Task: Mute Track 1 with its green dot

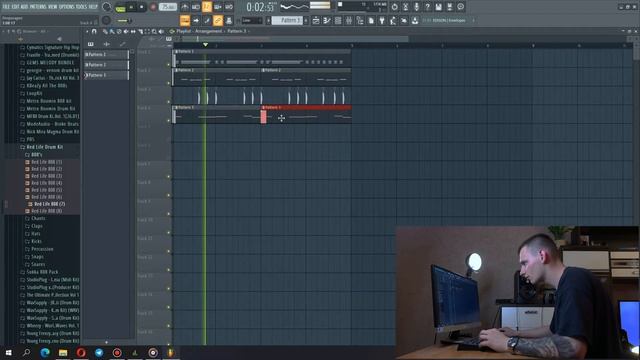Action: [169, 64]
